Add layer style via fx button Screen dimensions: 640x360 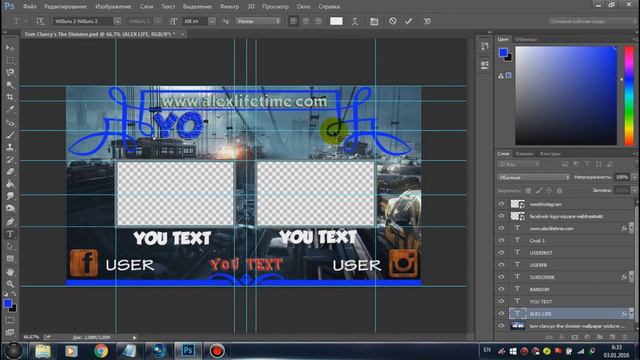point(562,337)
